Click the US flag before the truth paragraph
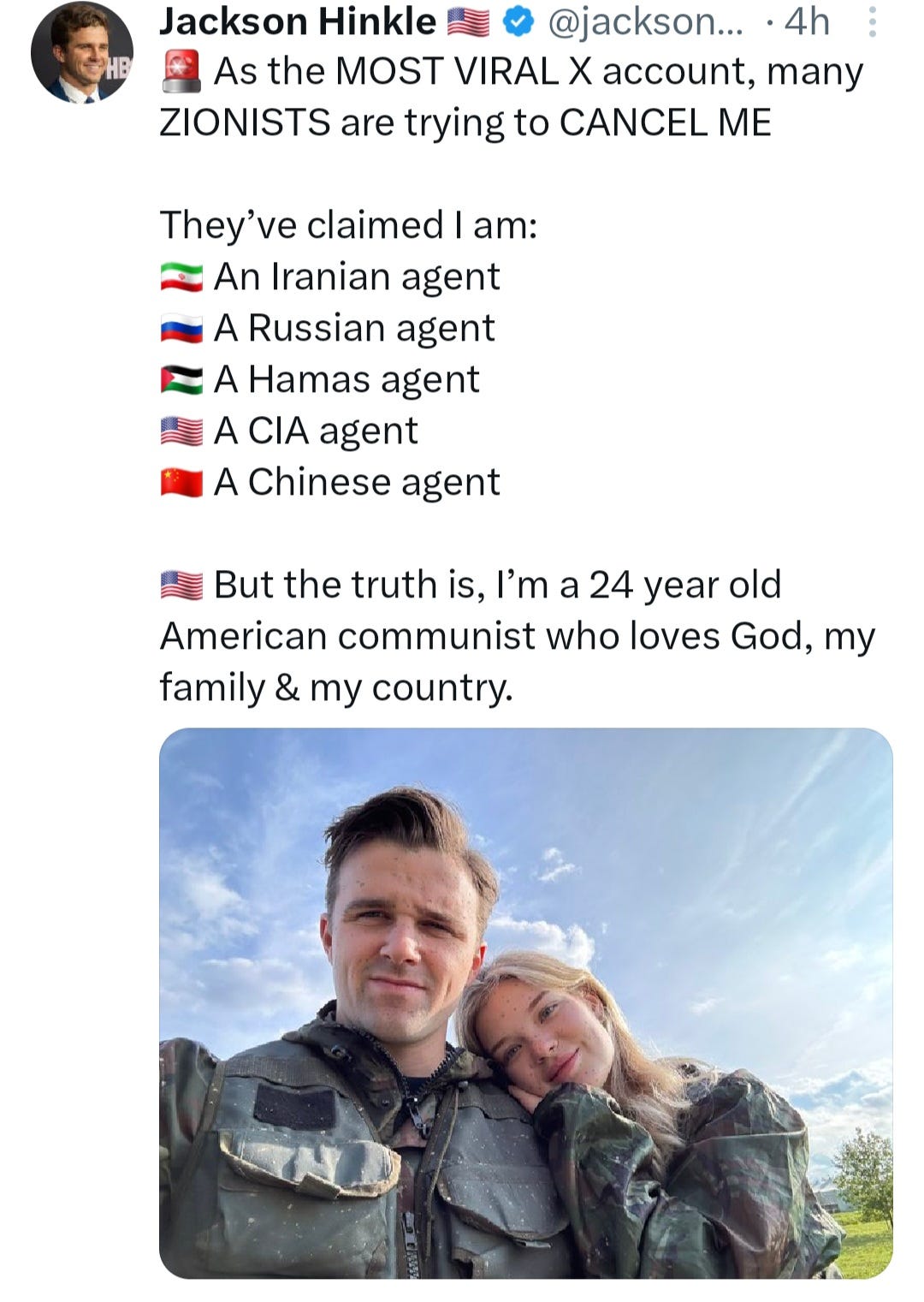924x1302 pixels. (x=182, y=584)
